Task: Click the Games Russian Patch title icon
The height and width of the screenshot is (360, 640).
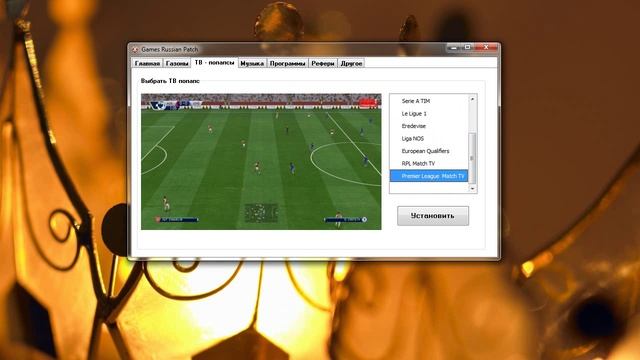Action: click(x=136, y=49)
